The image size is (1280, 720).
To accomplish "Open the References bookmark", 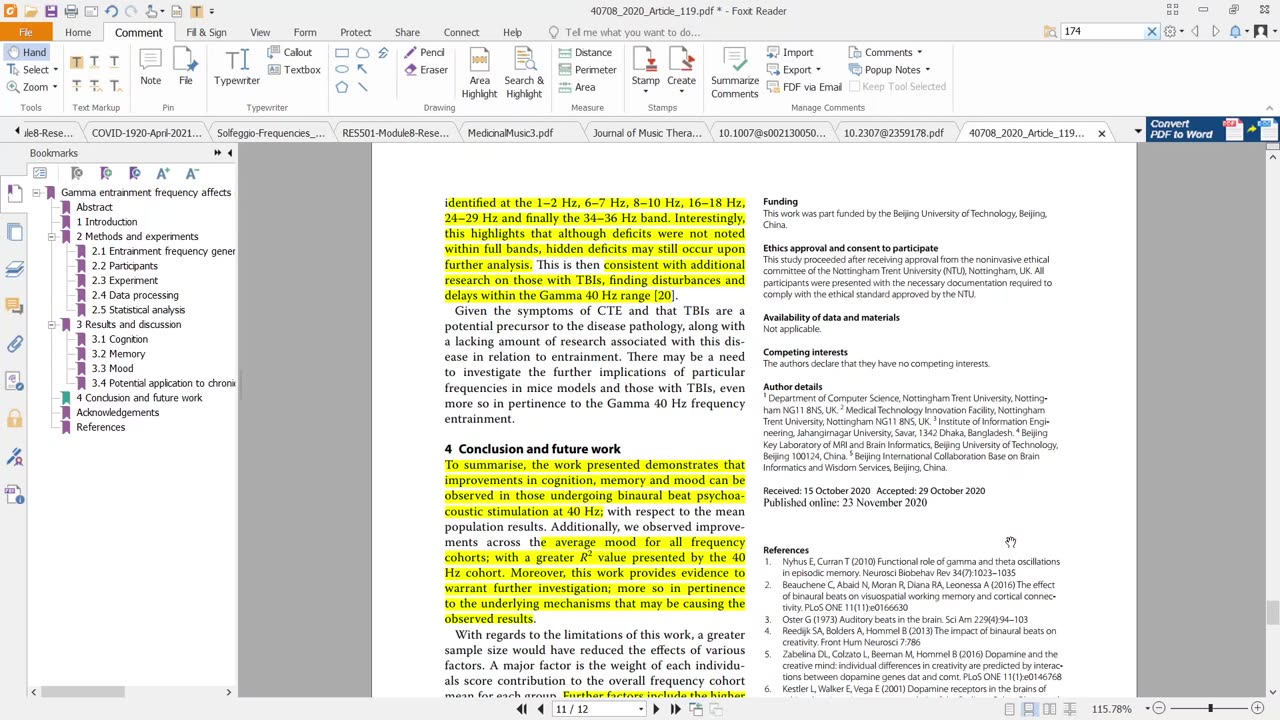I will pyautogui.click(x=101, y=427).
